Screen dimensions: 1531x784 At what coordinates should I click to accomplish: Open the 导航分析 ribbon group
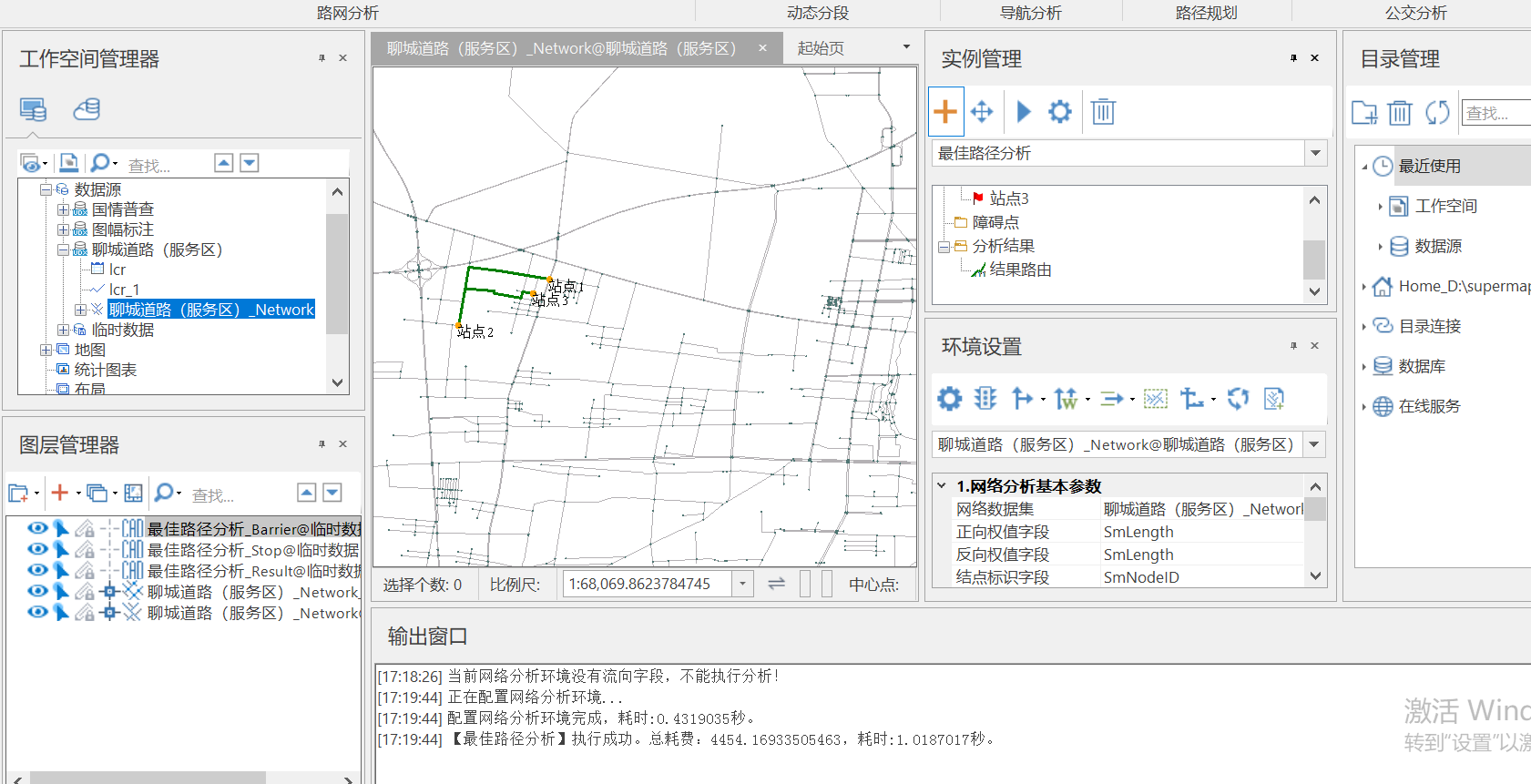click(x=1031, y=13)
